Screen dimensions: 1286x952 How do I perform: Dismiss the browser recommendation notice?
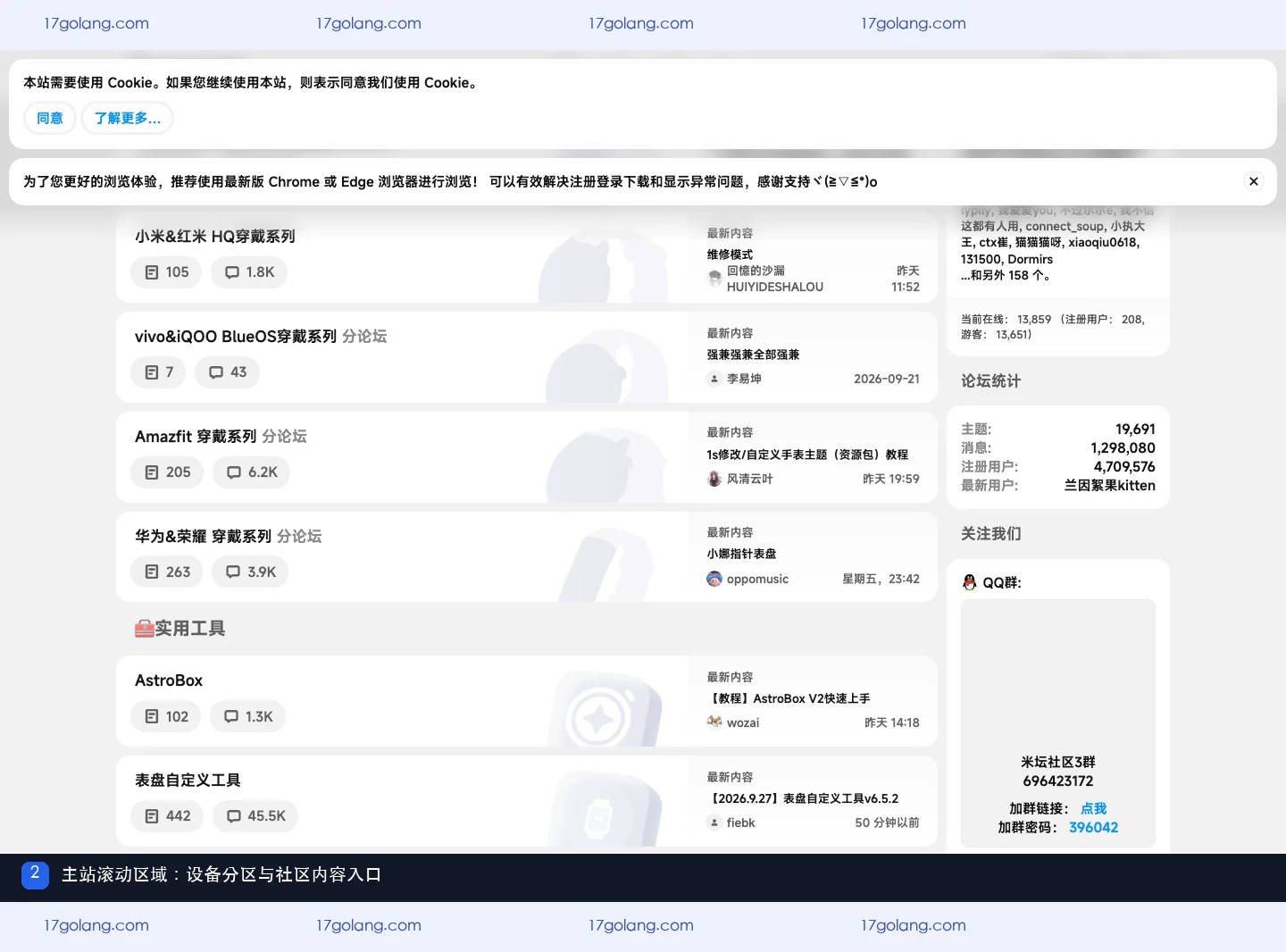click(1254, 181)
